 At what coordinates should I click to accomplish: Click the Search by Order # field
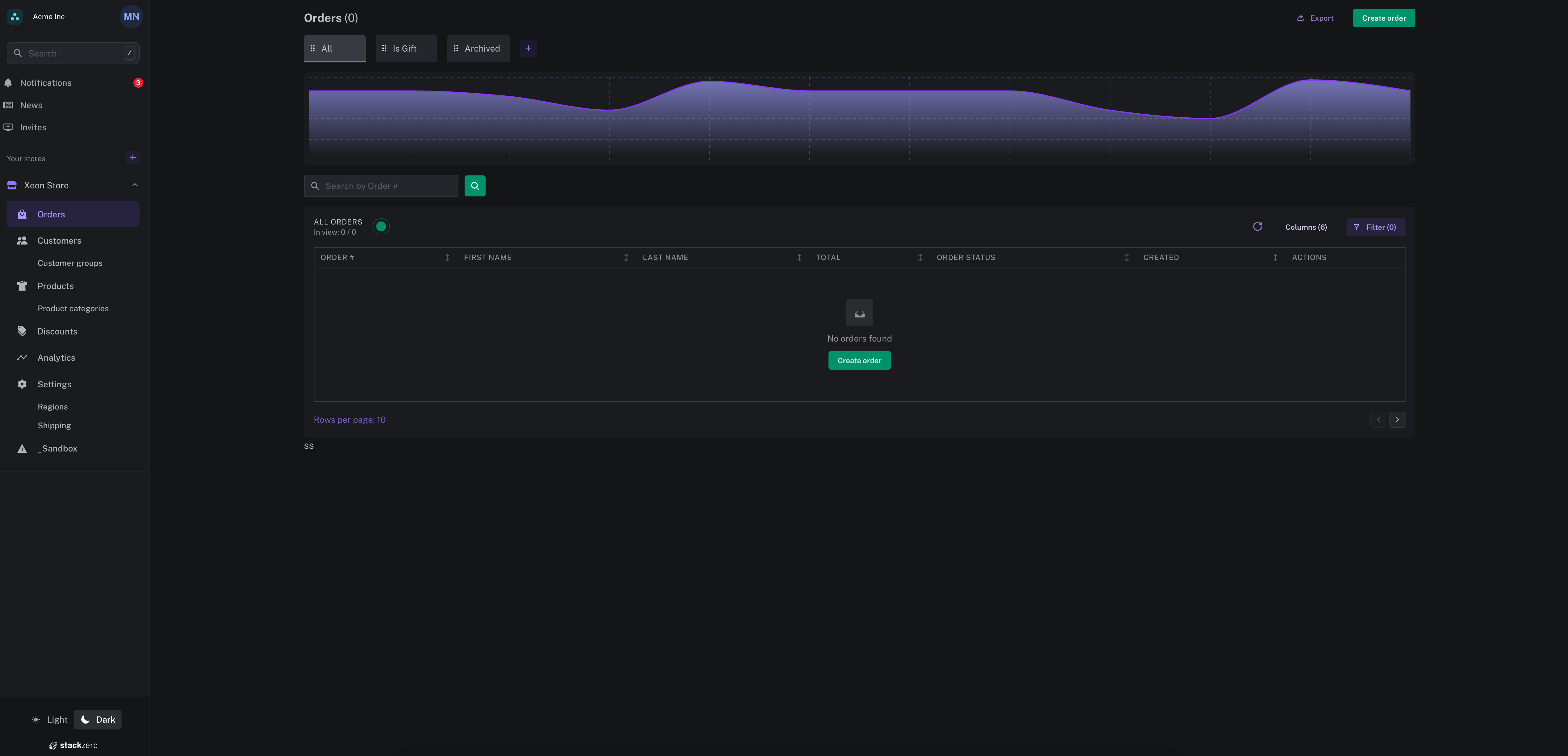(381, 186)
